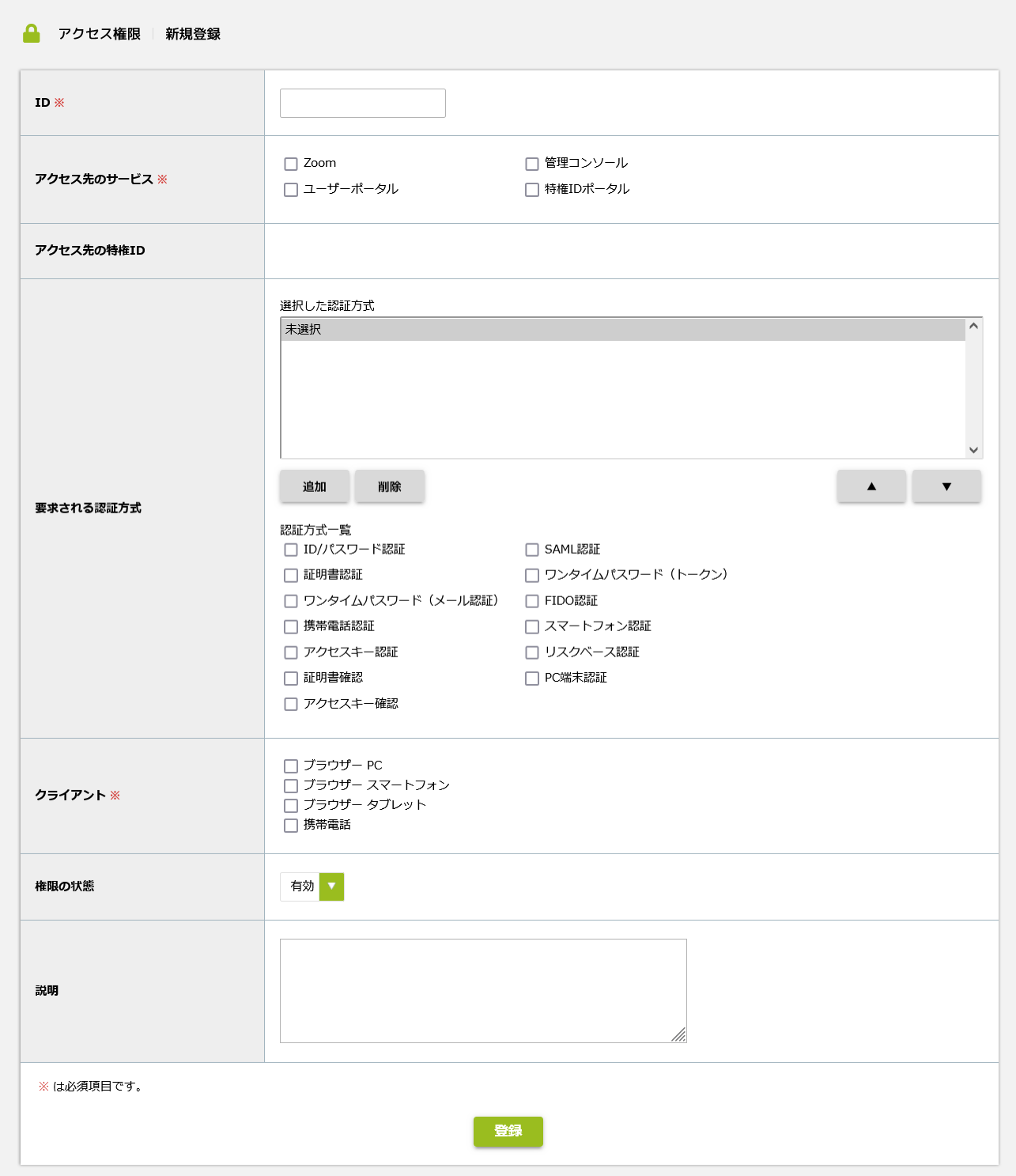The width and height of the screenshot is (1016, 1176).
Task: Select SAML認証 checkbox
Action: (x=532, y=550)
